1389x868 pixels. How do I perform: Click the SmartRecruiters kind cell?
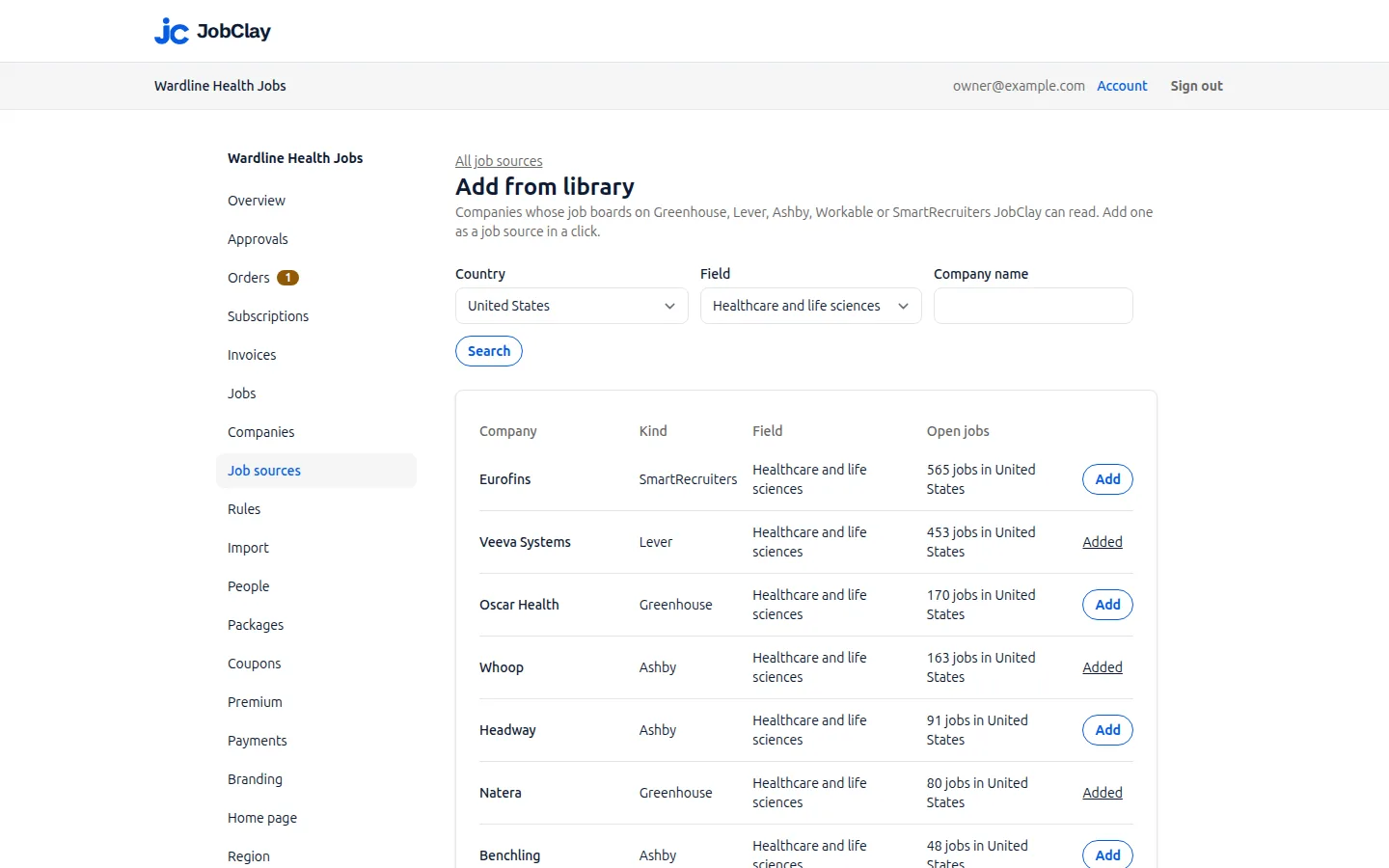click(x=688, y=479)
